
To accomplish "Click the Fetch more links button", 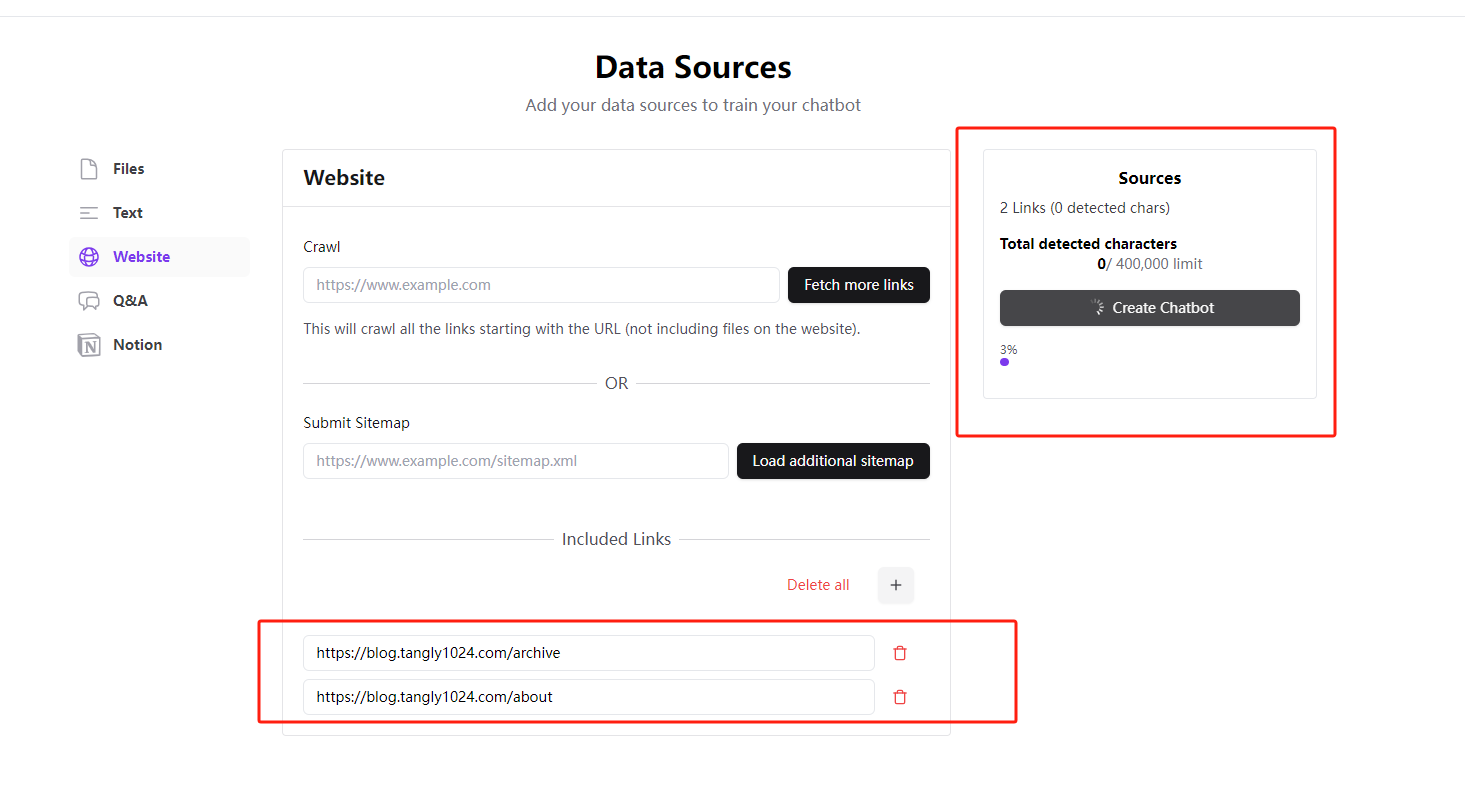I will (859, 285).
